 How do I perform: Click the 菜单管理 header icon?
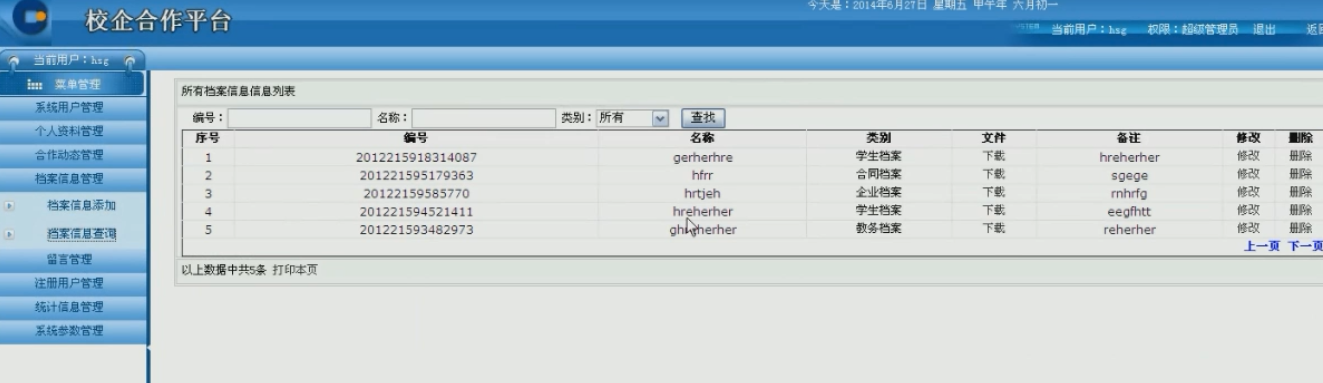[x=35, y=84]
